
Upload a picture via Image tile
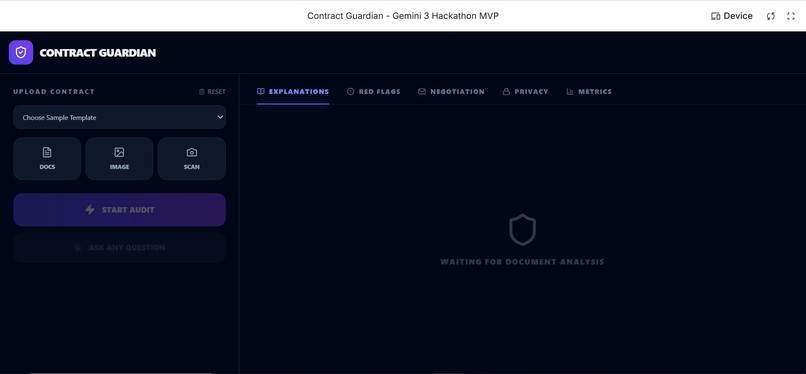(119, 158)
